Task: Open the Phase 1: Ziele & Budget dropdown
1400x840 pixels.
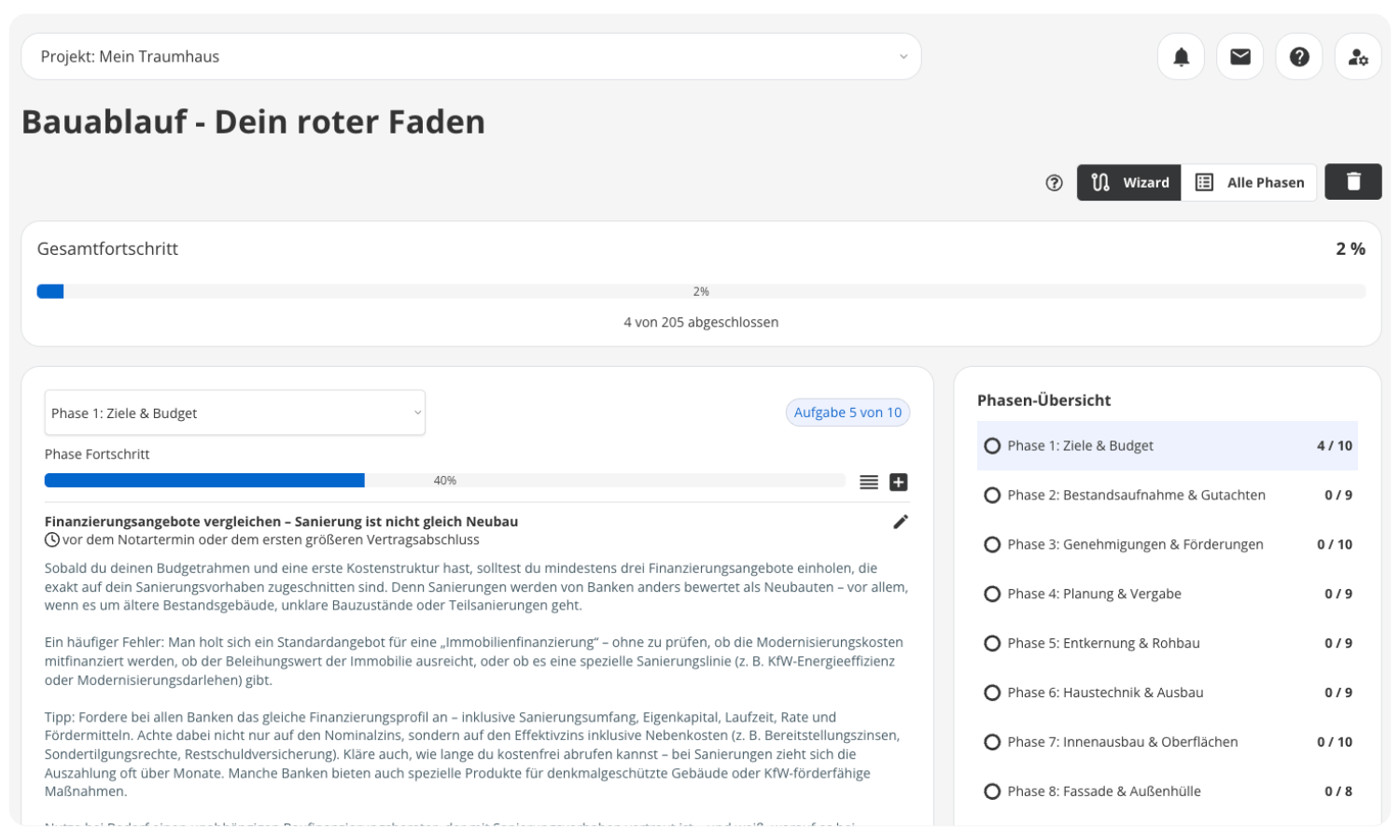Action: (x=234, y=413)
